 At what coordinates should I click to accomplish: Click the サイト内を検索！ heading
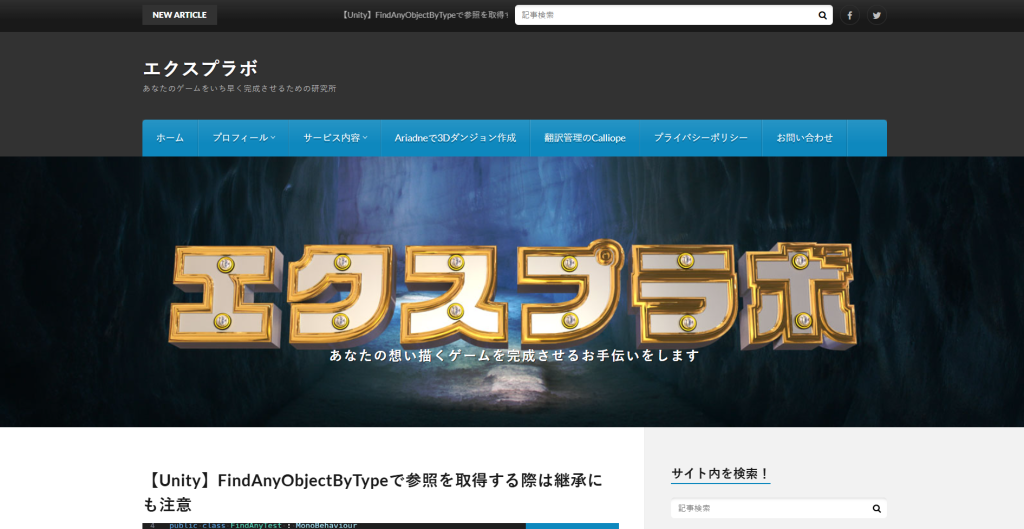coord(720,473)
